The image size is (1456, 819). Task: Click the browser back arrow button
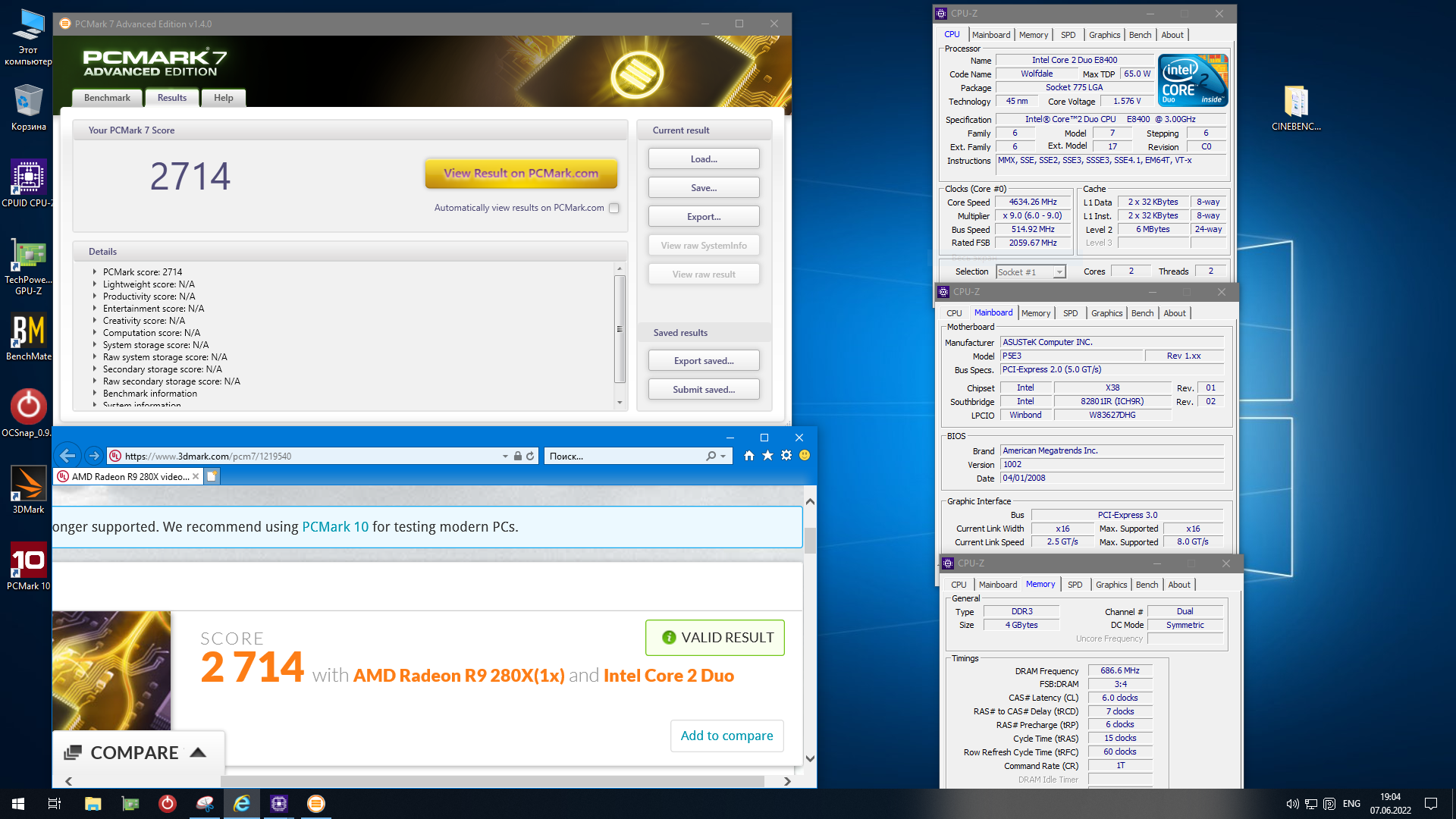pos(68,456)
